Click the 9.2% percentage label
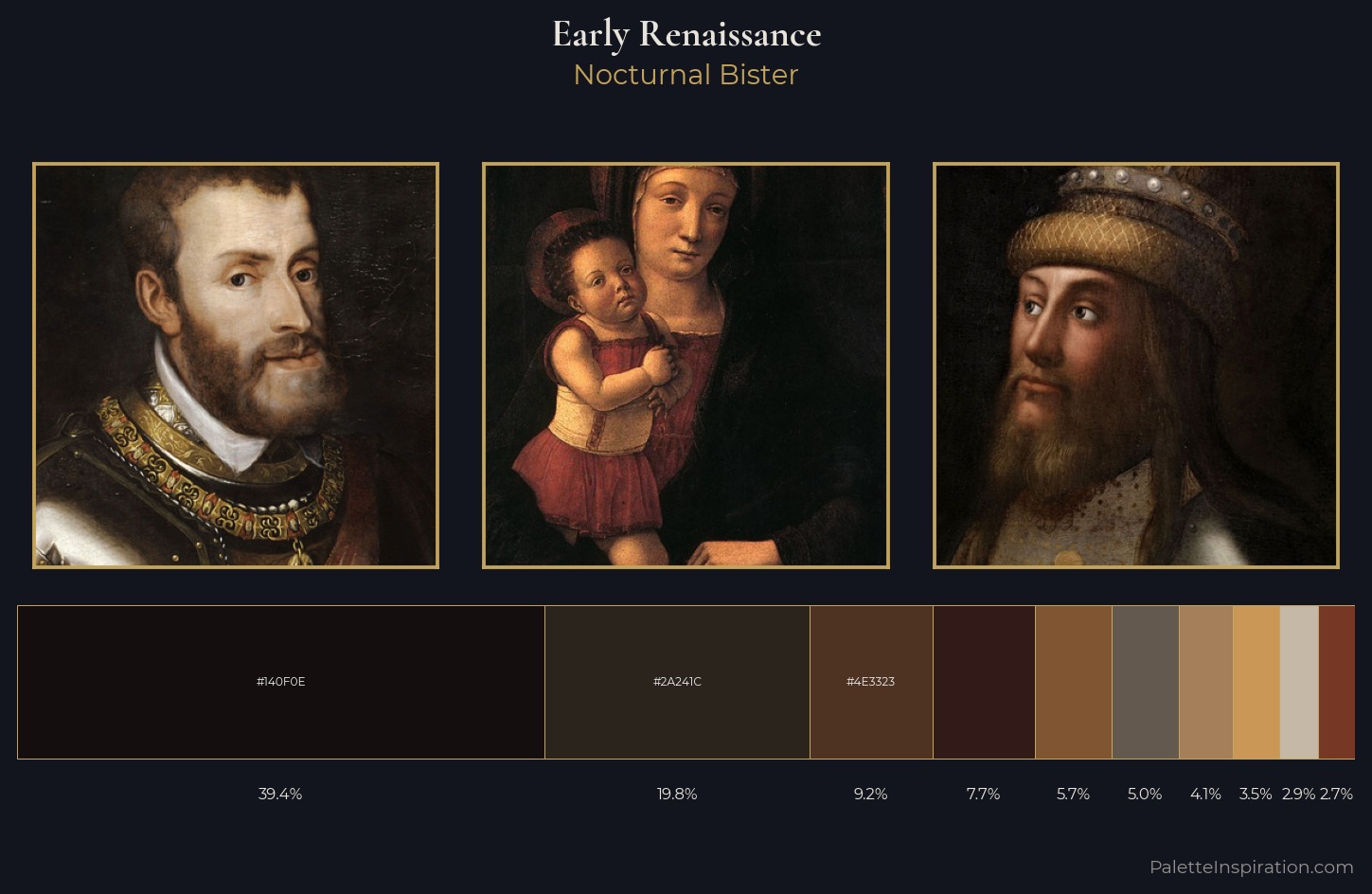 pos(871,794)
